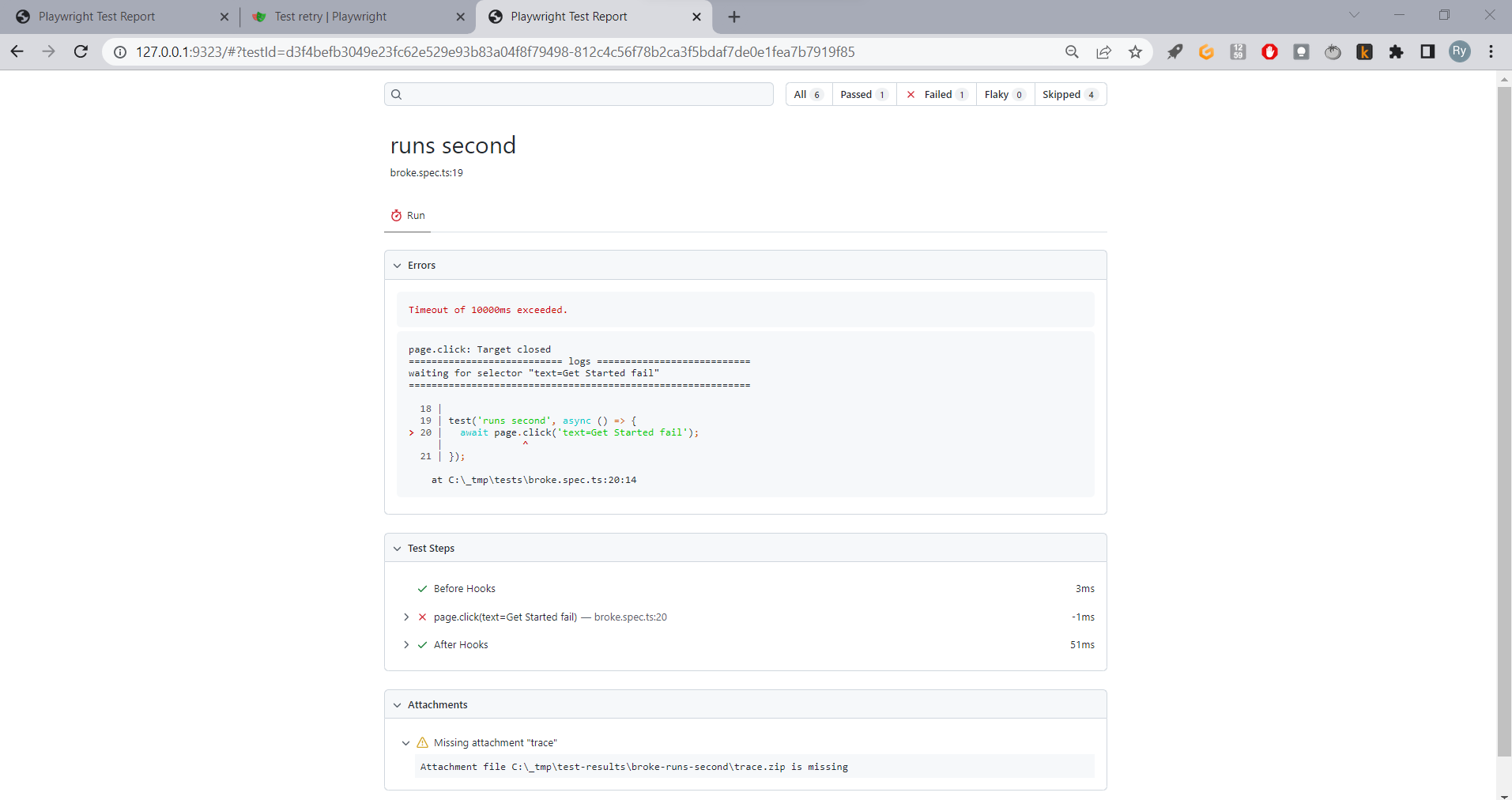
Task: Click the orange K extension icon
Action: pos(1364,52)
